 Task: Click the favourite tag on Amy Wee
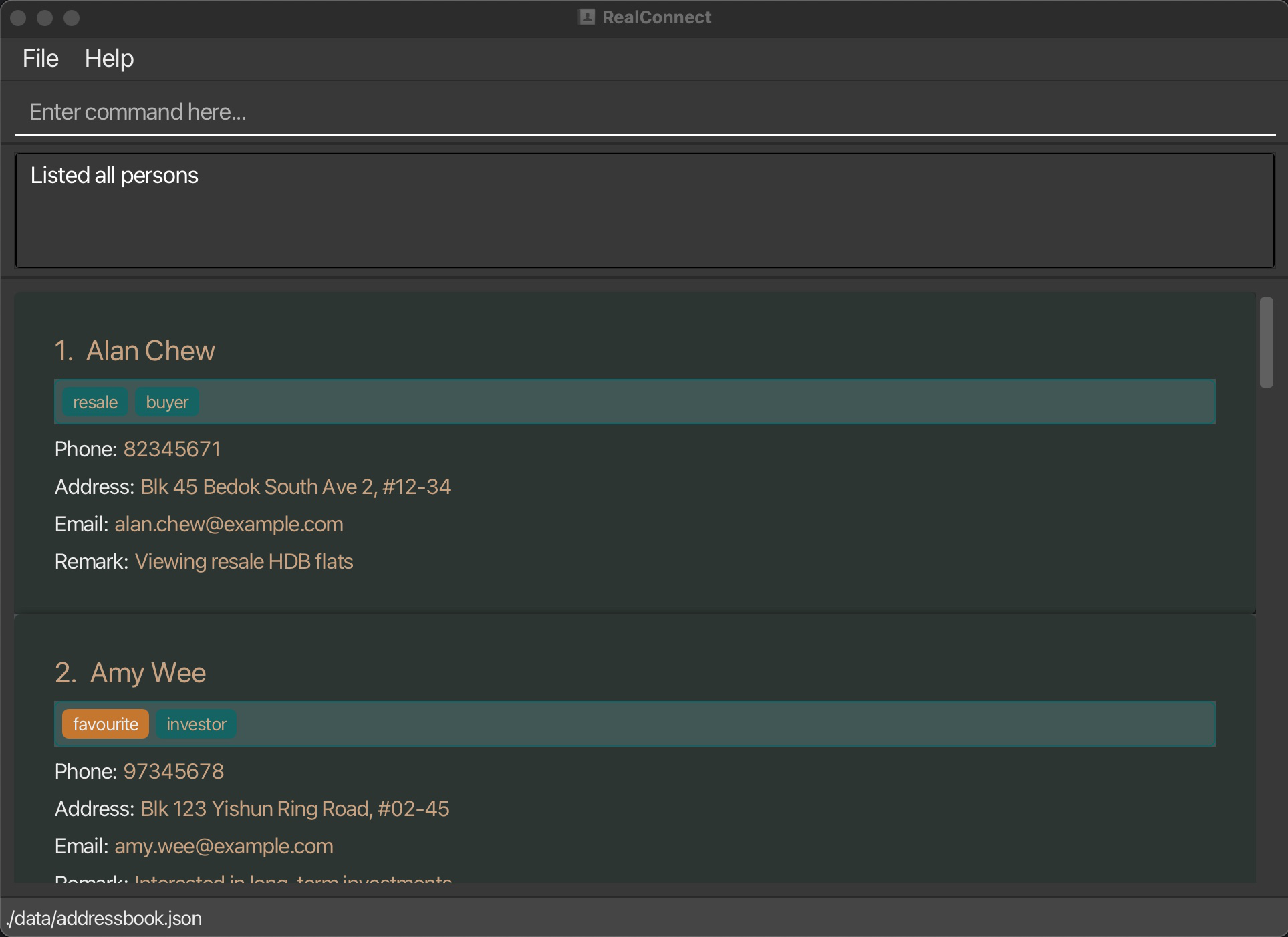point(105,723)
